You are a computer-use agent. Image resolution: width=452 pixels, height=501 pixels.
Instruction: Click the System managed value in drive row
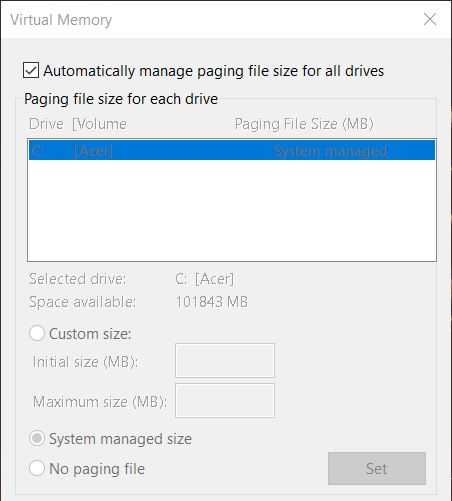[330, 151]
